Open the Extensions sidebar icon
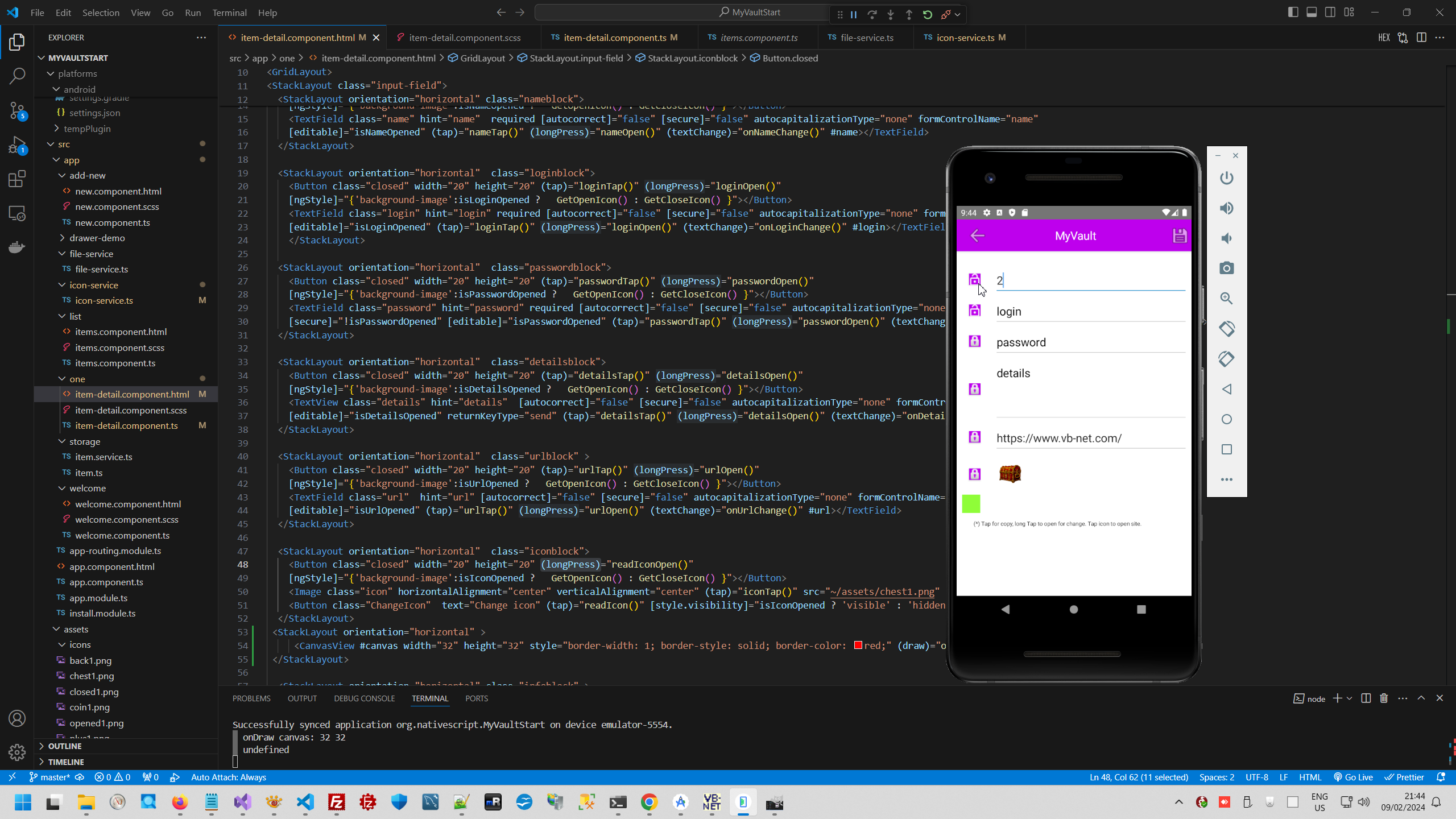The height and width of the screenshot is (819, 1456). click(17, 179)
